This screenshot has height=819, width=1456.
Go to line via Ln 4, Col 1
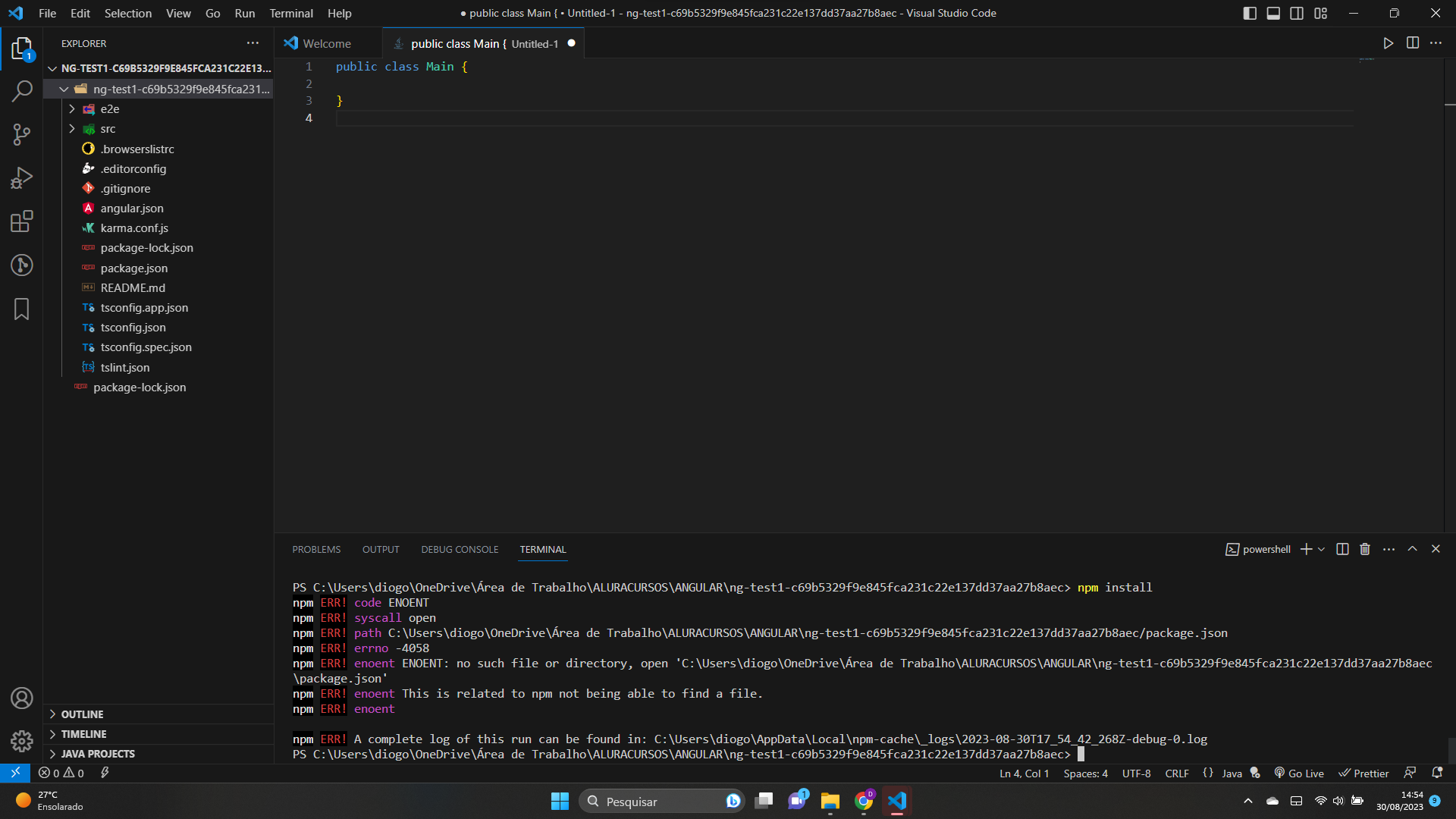[x=1024, y=773]
